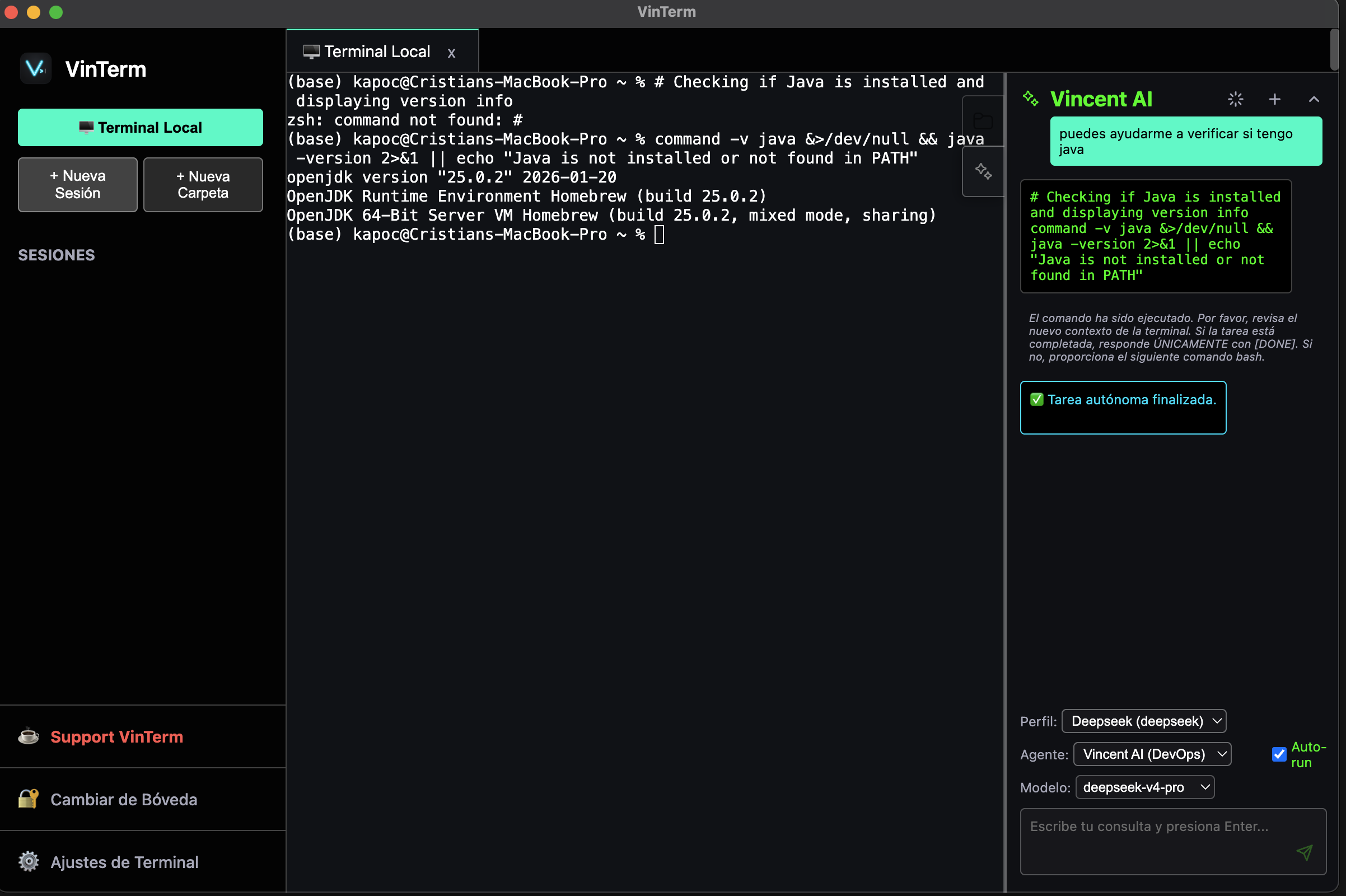Click the VinTerm sidebar title text
Image resolution: width=1346 pixels, height=896 pixels.
106,69
